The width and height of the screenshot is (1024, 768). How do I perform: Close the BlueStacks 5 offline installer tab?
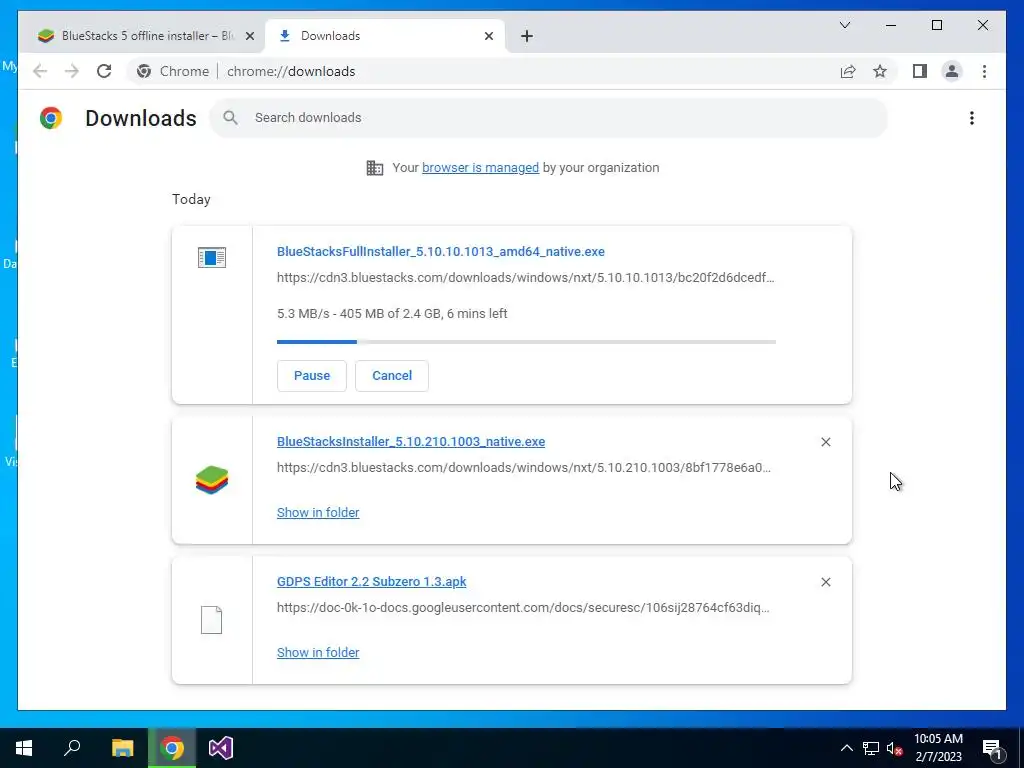249,36
